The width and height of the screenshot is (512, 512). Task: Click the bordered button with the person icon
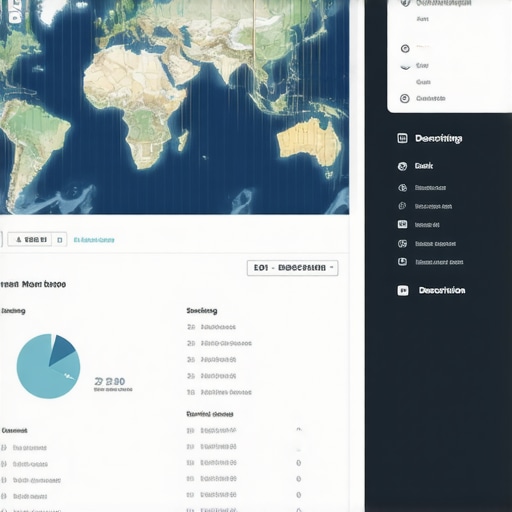[x=30, y=239]
